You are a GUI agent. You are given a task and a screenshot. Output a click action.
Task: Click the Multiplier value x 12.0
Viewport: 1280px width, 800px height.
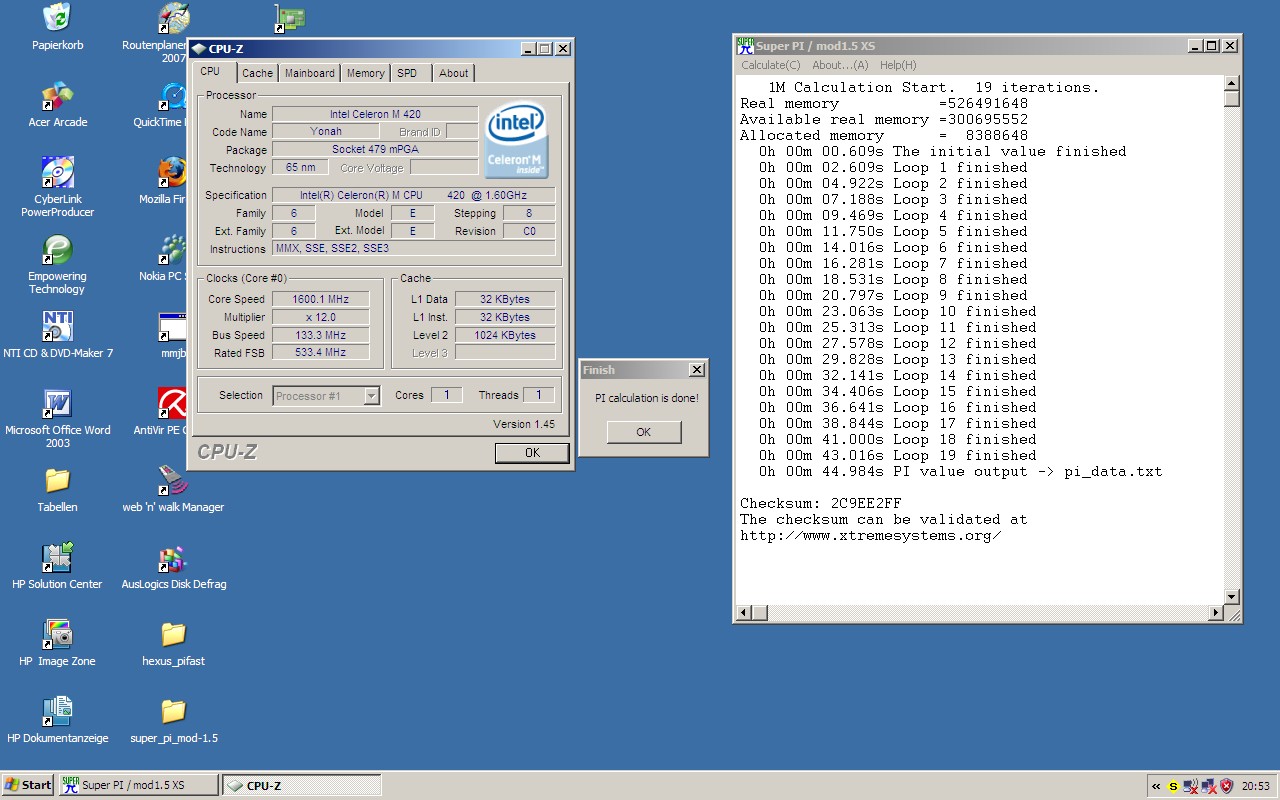(x=321, y=317)
